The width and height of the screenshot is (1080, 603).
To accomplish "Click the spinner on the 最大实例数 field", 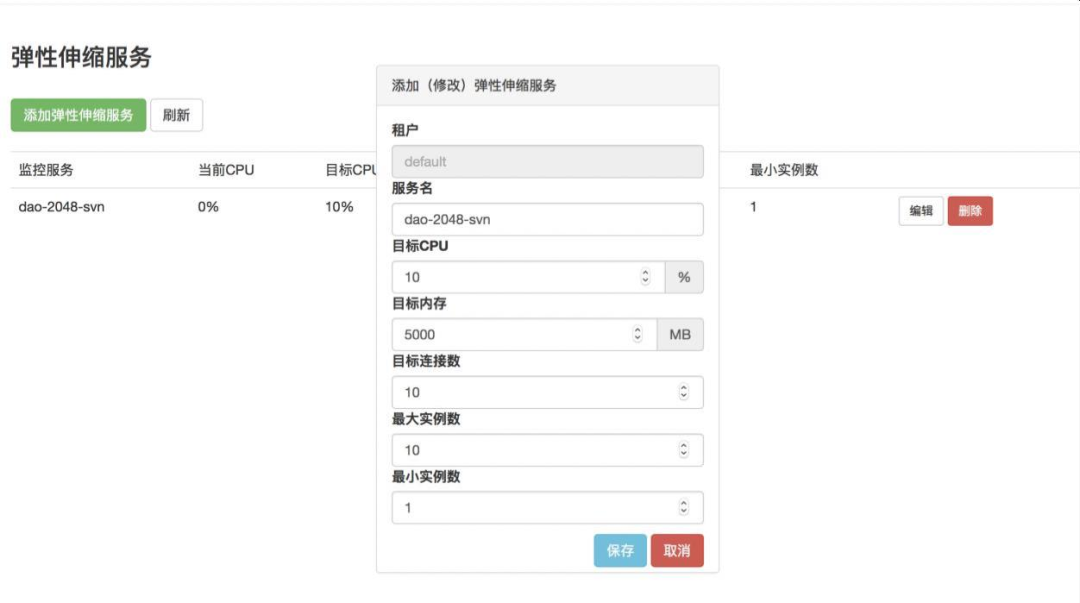I will [684, 450].
